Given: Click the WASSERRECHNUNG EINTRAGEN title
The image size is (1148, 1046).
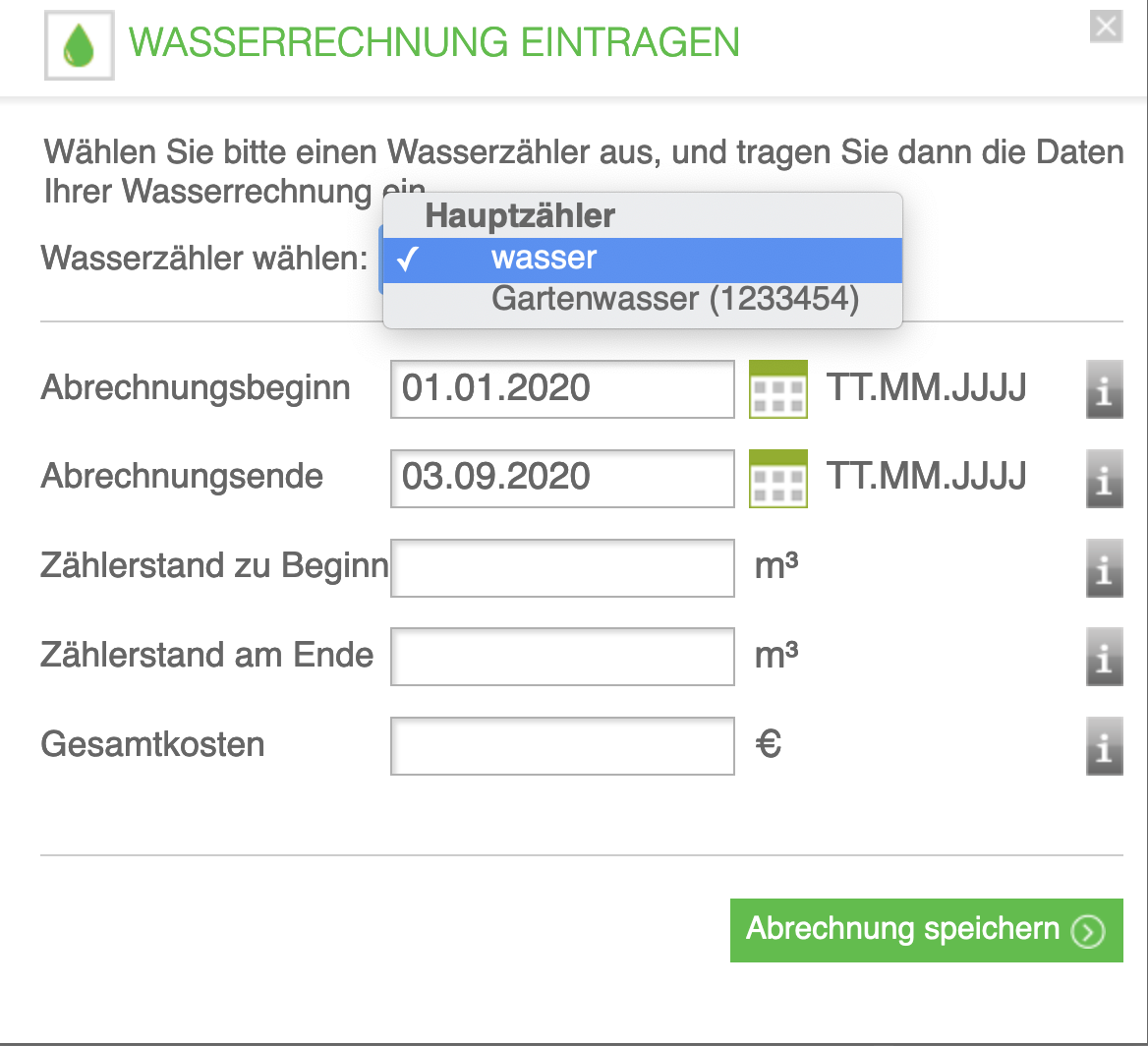Looking at the screenshot, I should pos(435,42).
